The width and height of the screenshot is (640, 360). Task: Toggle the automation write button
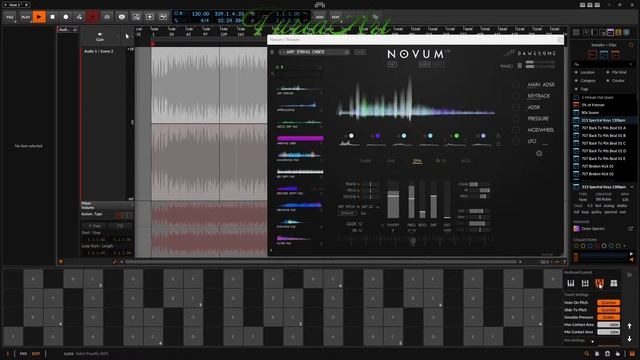79,17
